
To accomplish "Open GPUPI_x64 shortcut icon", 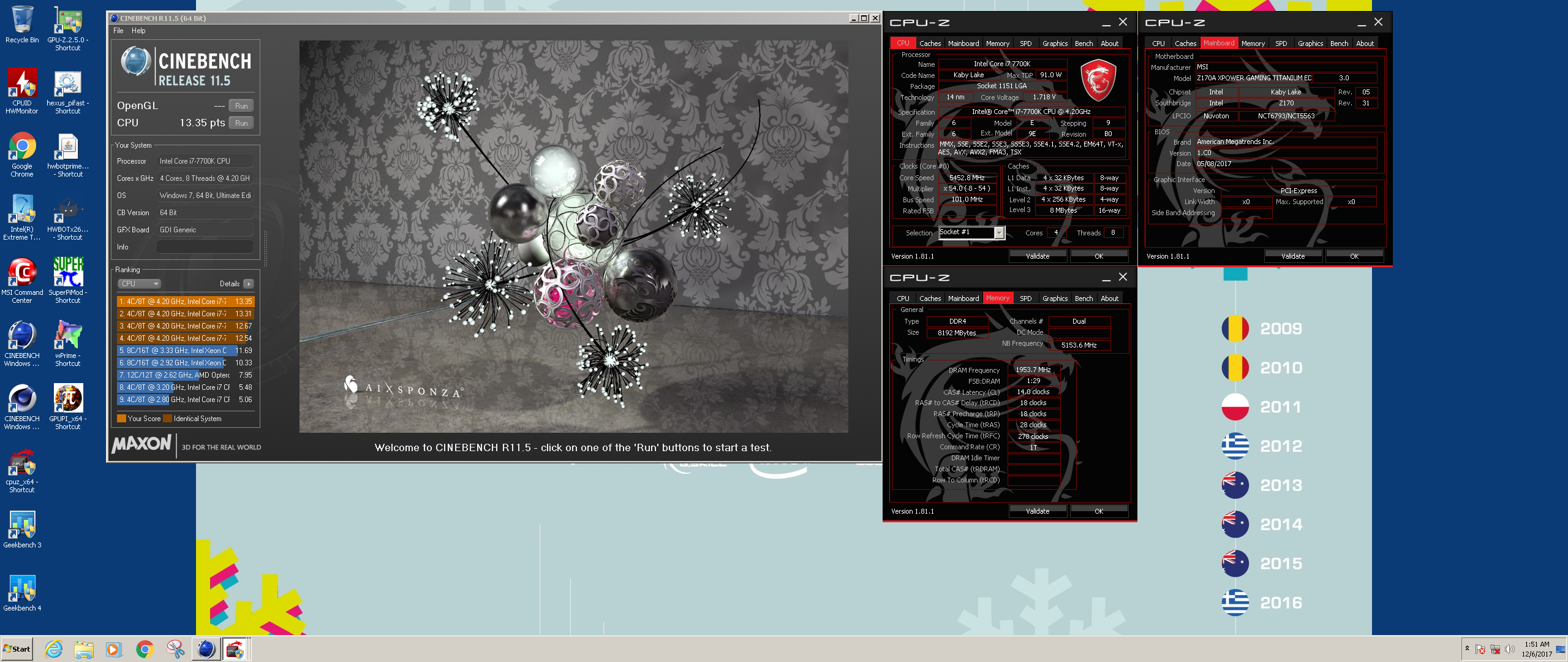I will (x=67, y=408).
